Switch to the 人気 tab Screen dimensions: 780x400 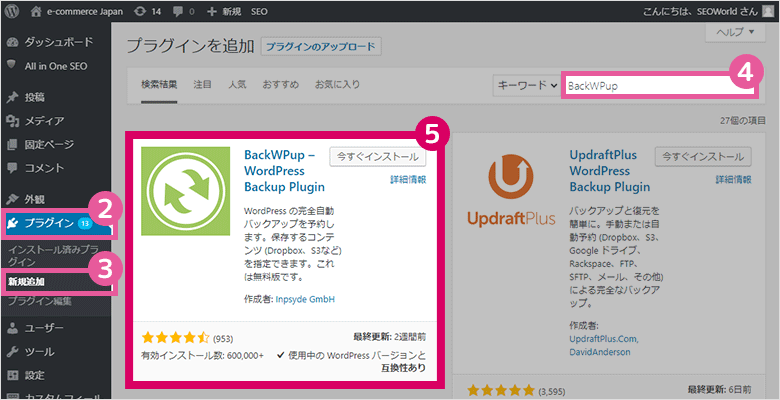click(x=237, y=85)
